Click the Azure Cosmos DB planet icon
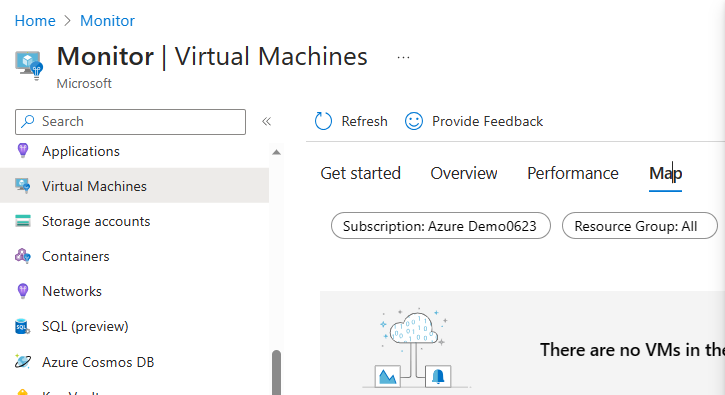Viewport: 725px width, 395px height. pos(23,362)
